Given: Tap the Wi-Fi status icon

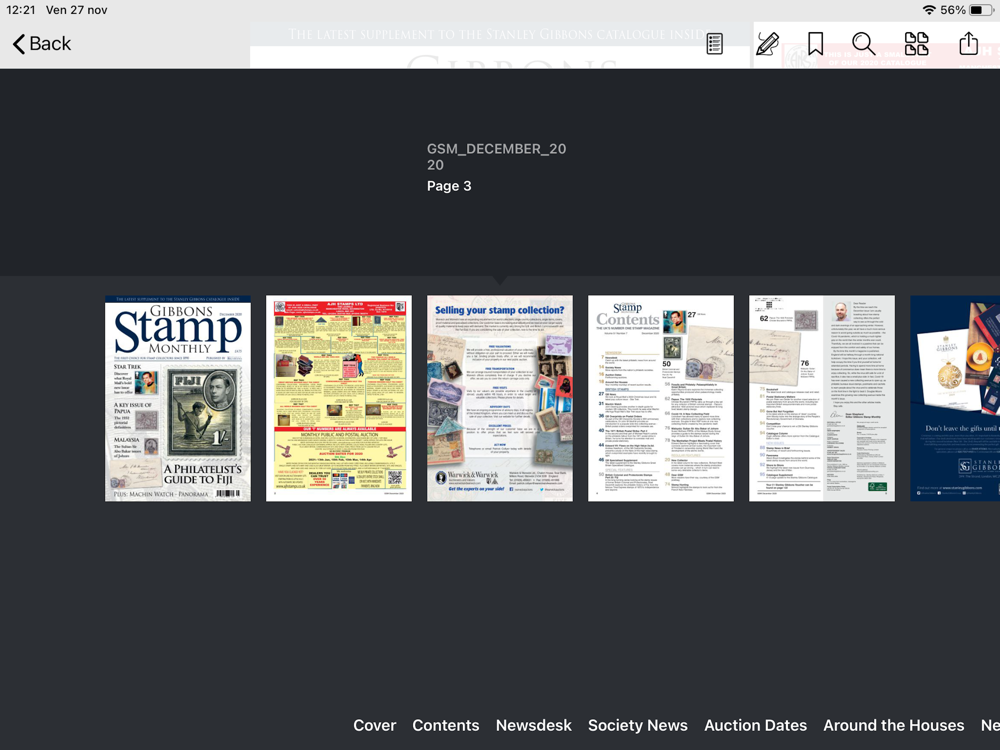Looking at the screenshot, I should 929,10.
